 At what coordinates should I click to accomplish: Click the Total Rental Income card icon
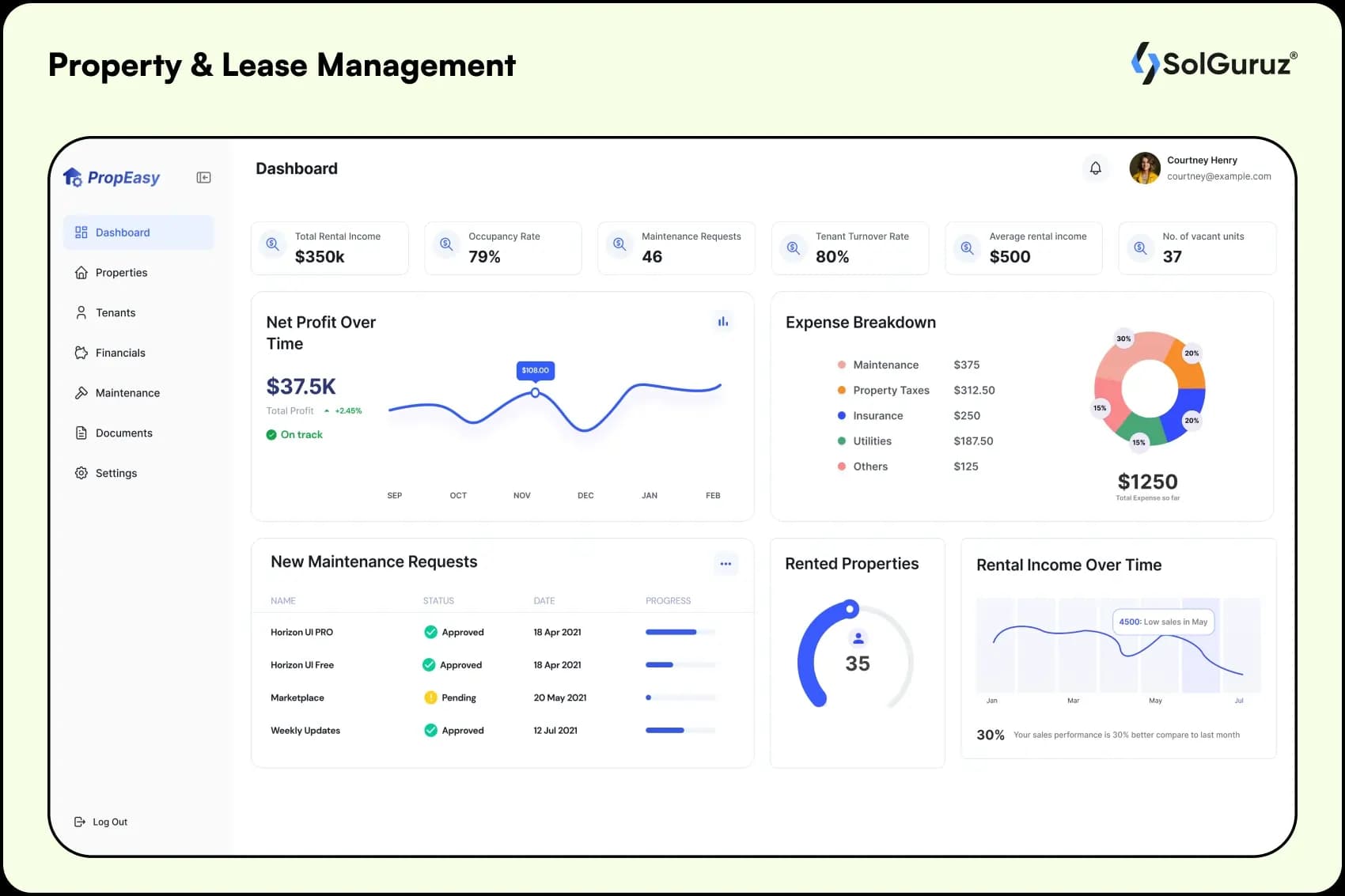(273, 245)
